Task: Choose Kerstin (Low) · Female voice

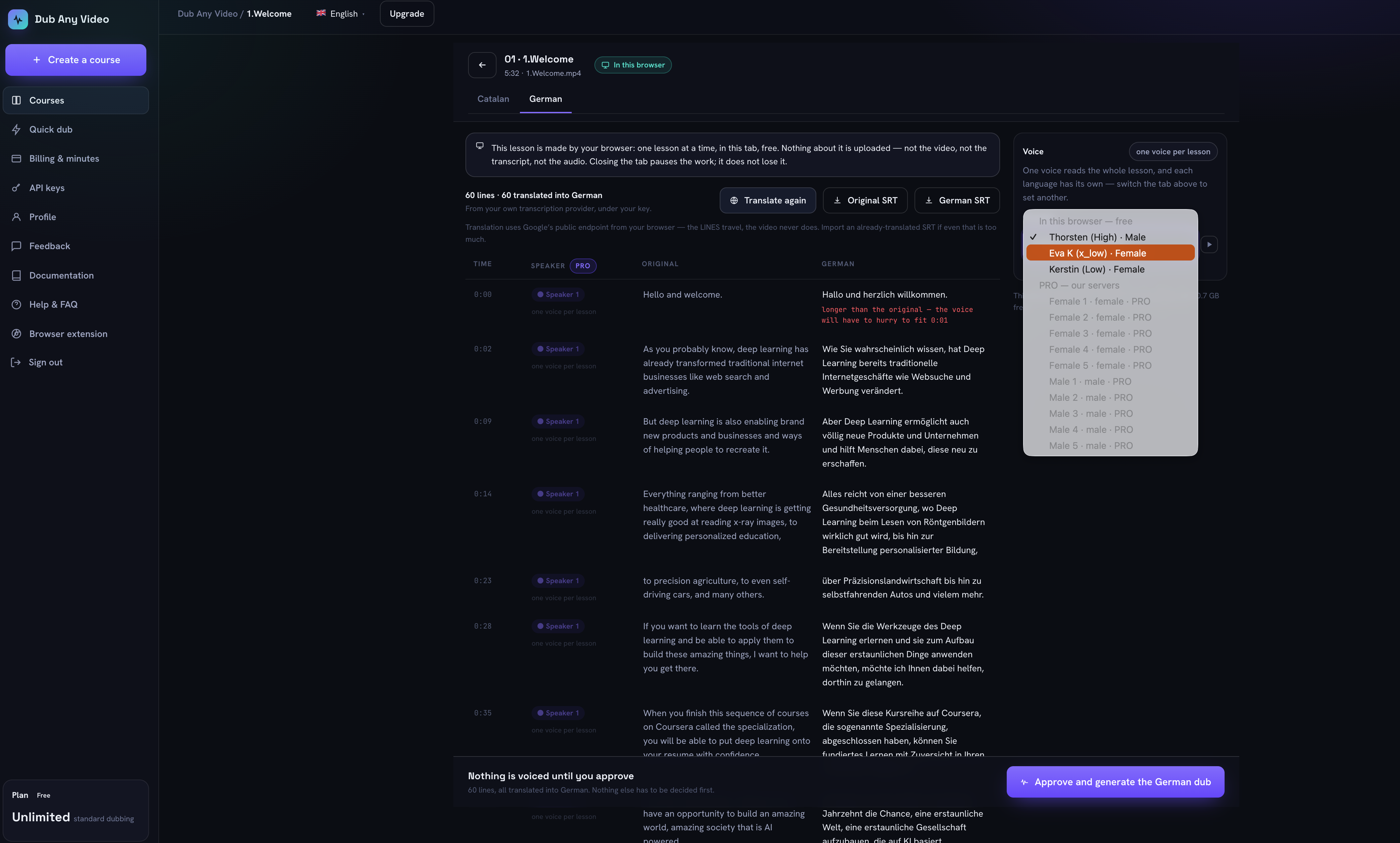Action: coord(1110,269)
